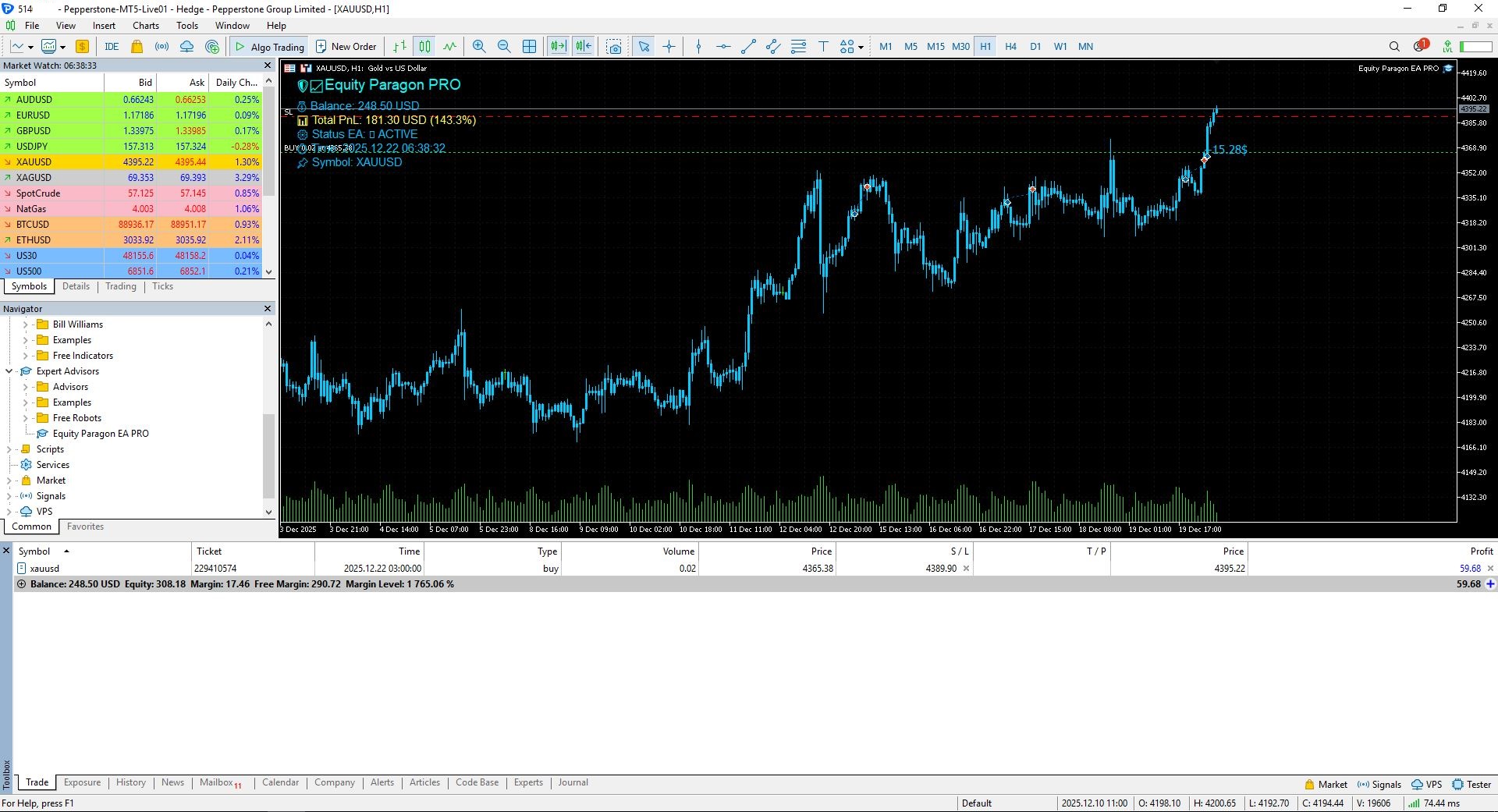Switch chart to bar chart mode
Viewport: 1498px width, 812px height.
coord(399,47)
